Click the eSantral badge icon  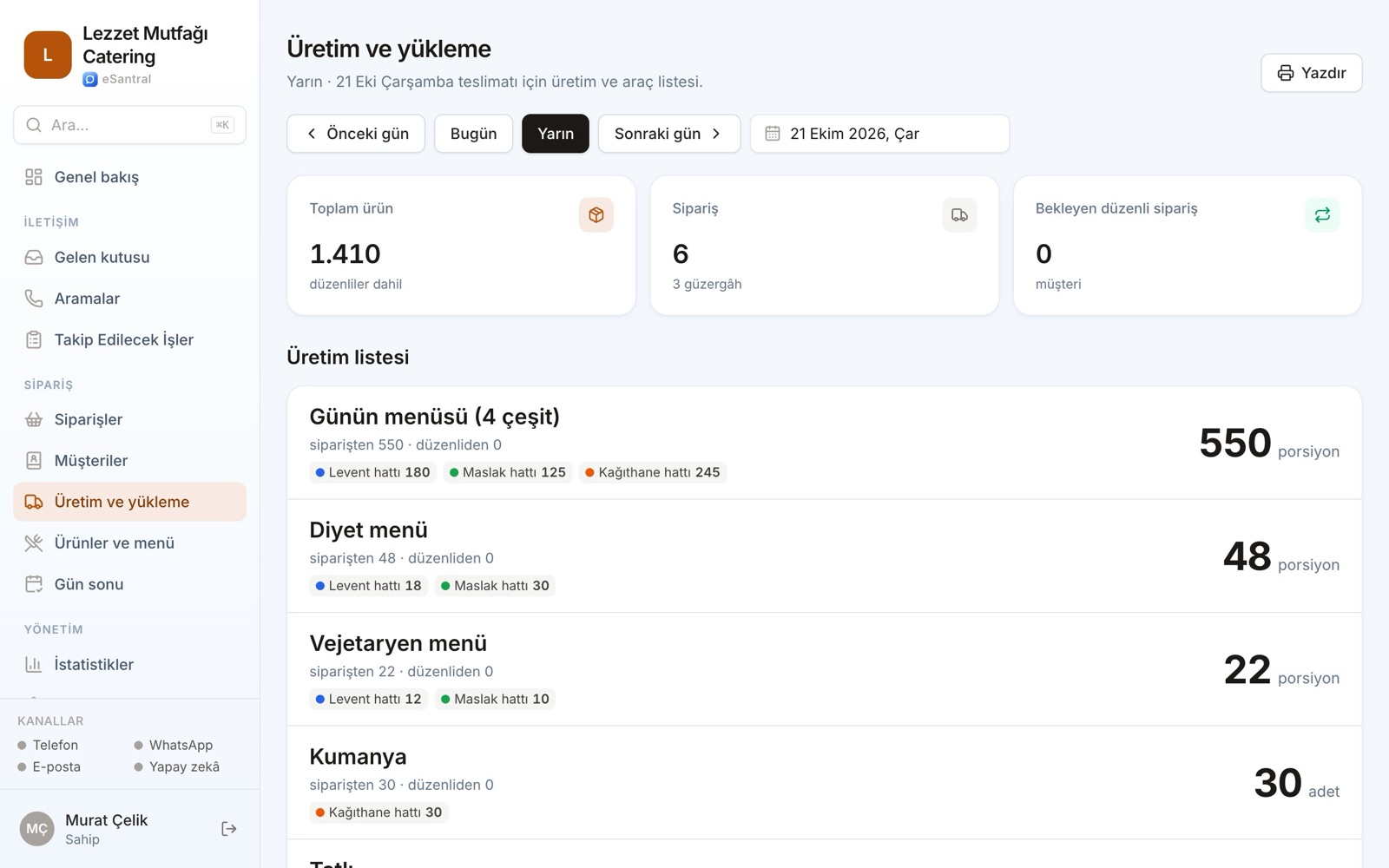tap(89, 79)
